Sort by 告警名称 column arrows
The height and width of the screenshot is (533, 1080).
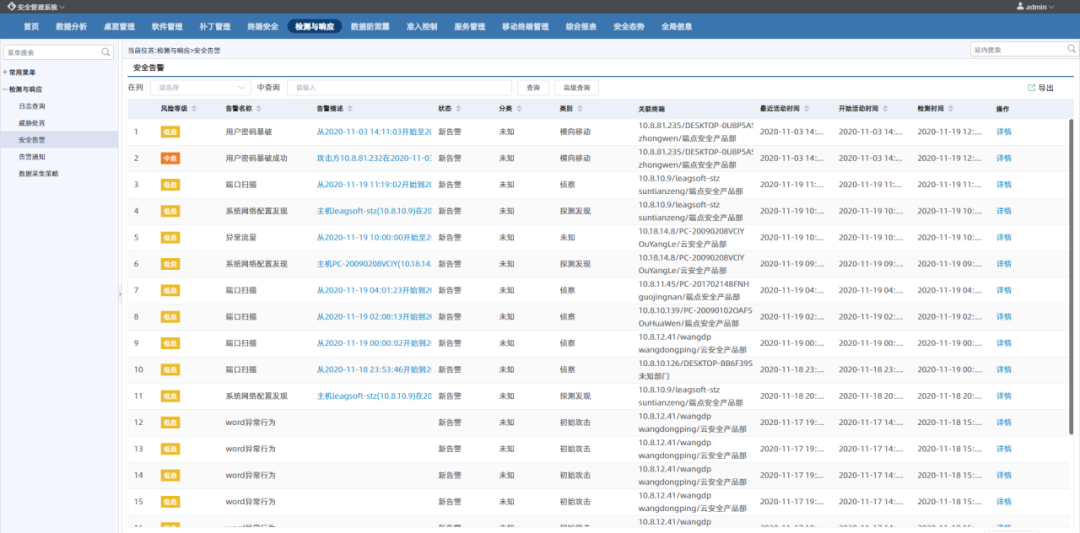pyautogui.click(x=261, y=108)
